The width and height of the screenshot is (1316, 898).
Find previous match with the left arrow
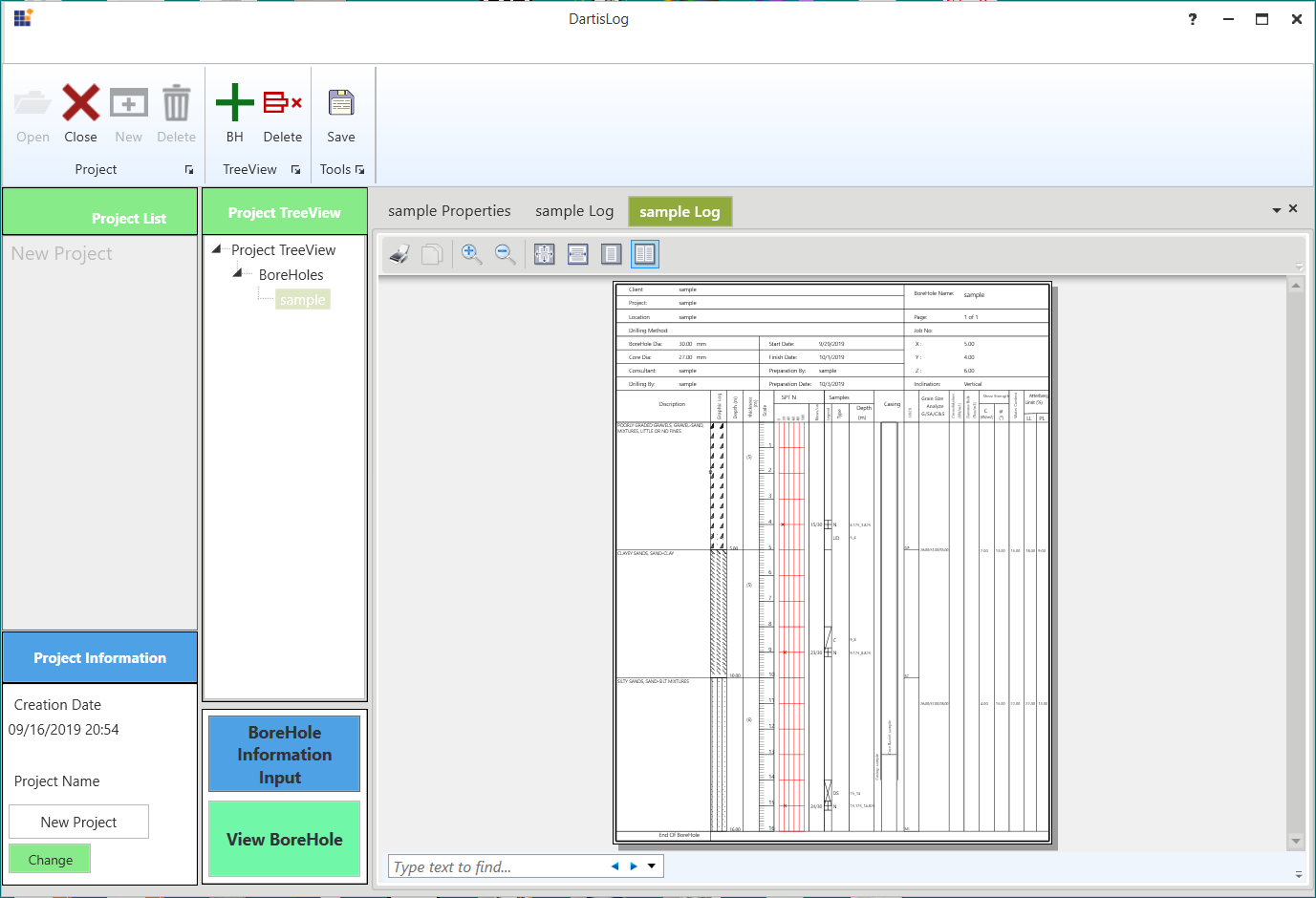pos(615,866)
